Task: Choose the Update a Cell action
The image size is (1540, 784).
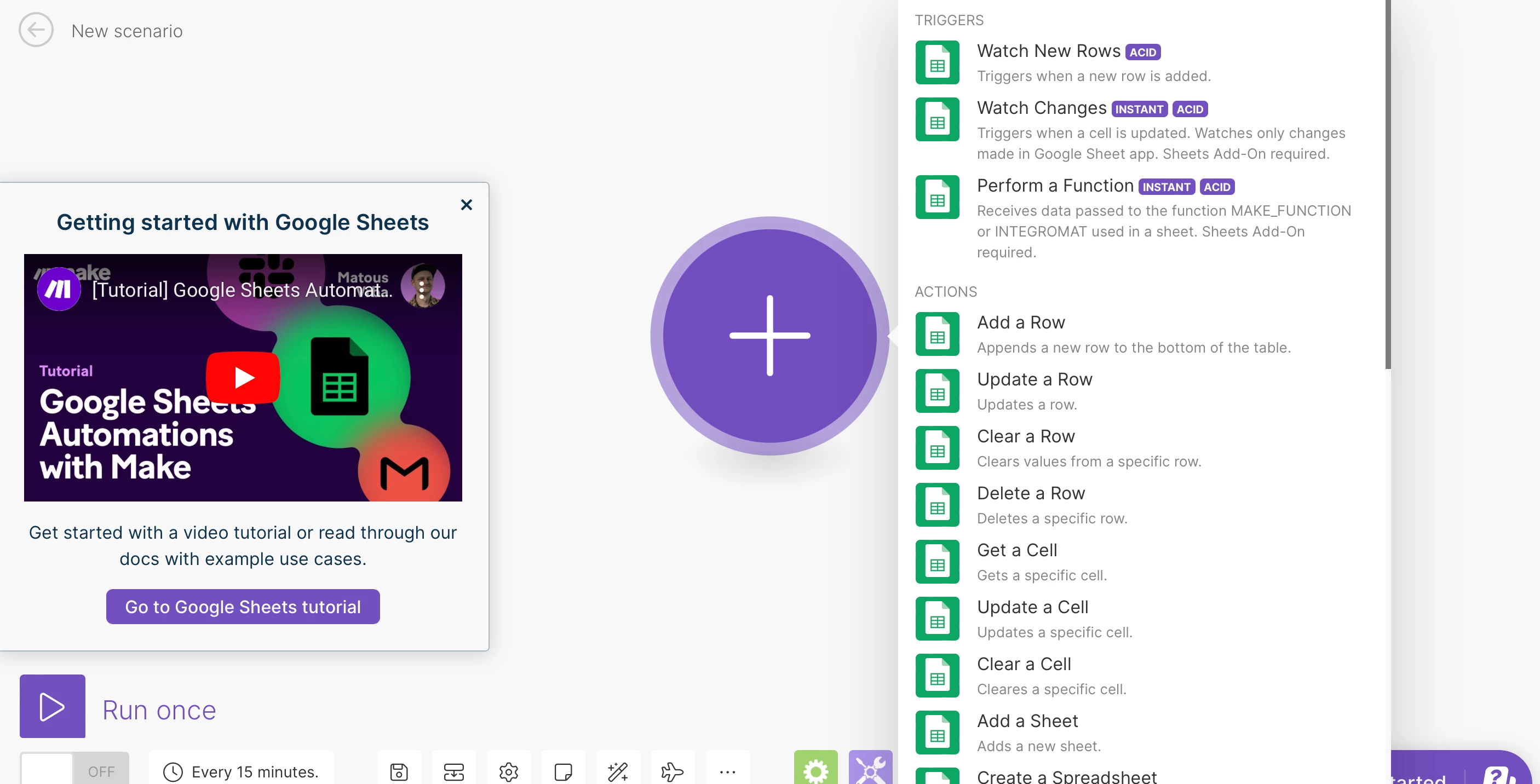Action: click(1032, 607)
